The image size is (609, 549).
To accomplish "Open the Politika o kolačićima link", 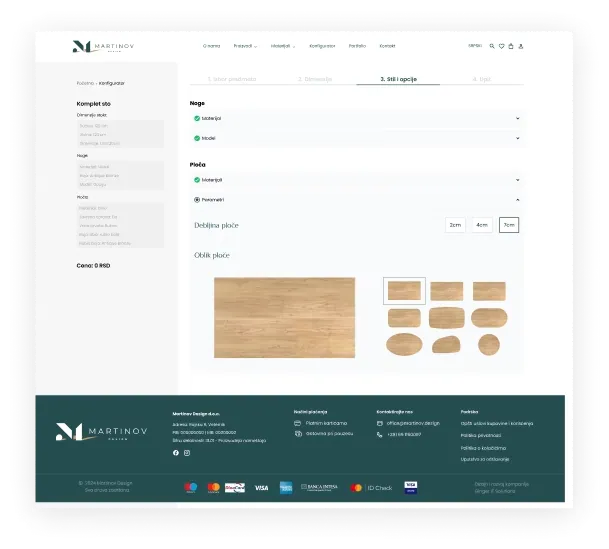I will pos(483,448).
